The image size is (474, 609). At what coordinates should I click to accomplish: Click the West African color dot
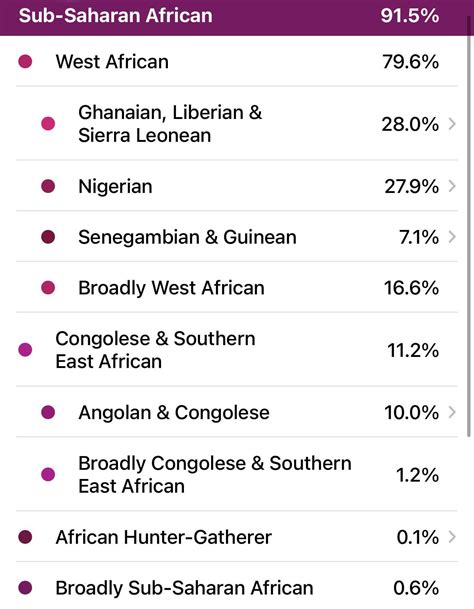25,61
